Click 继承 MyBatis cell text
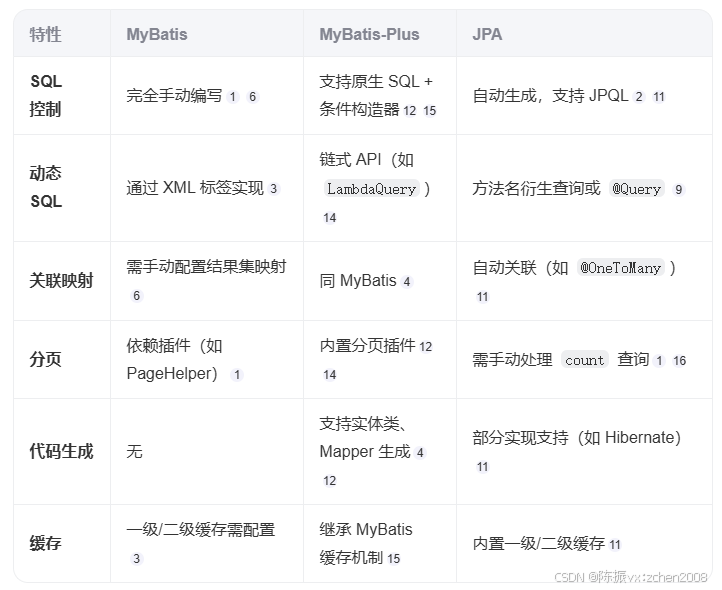This screenshot has width=722, height=590. 366,530
